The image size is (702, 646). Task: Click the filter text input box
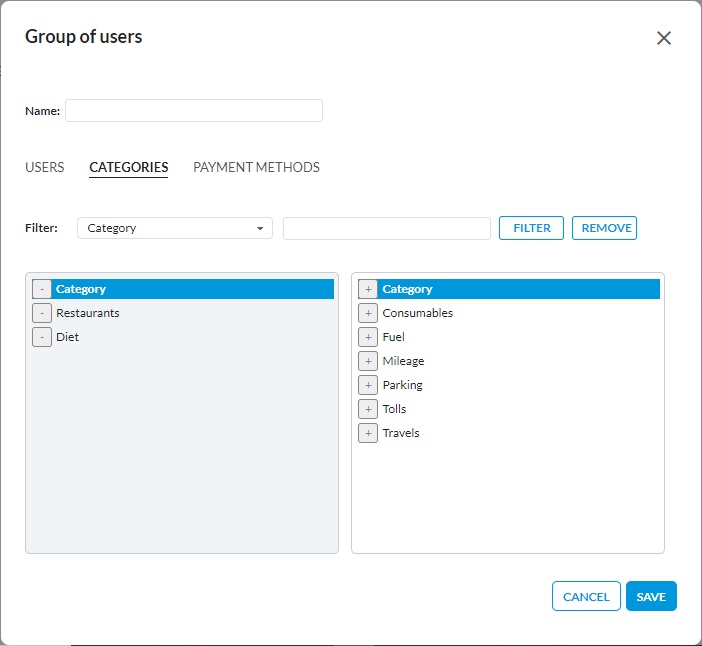coord(387,228)
